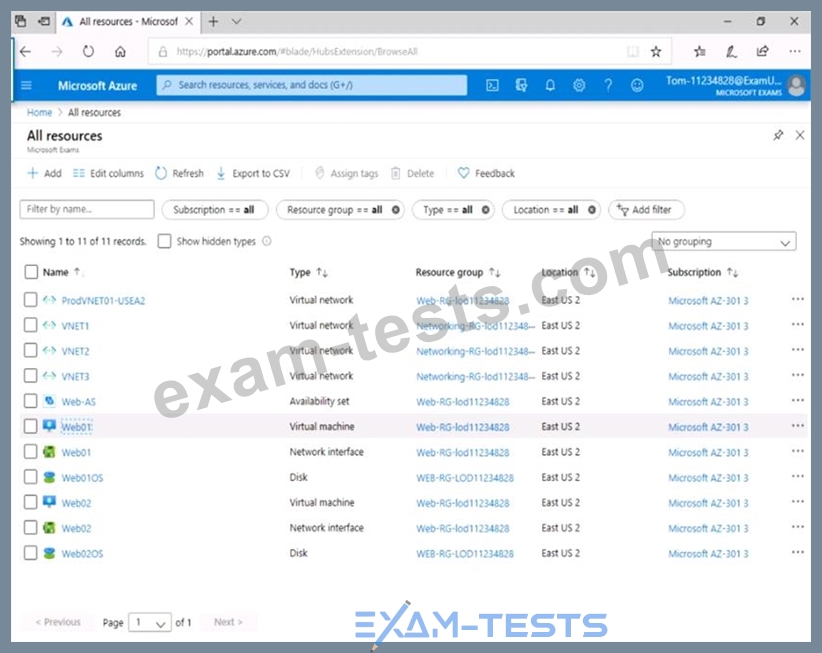Go back in the browser
This screenshot has height=653, width=822.
coord(25,51)
